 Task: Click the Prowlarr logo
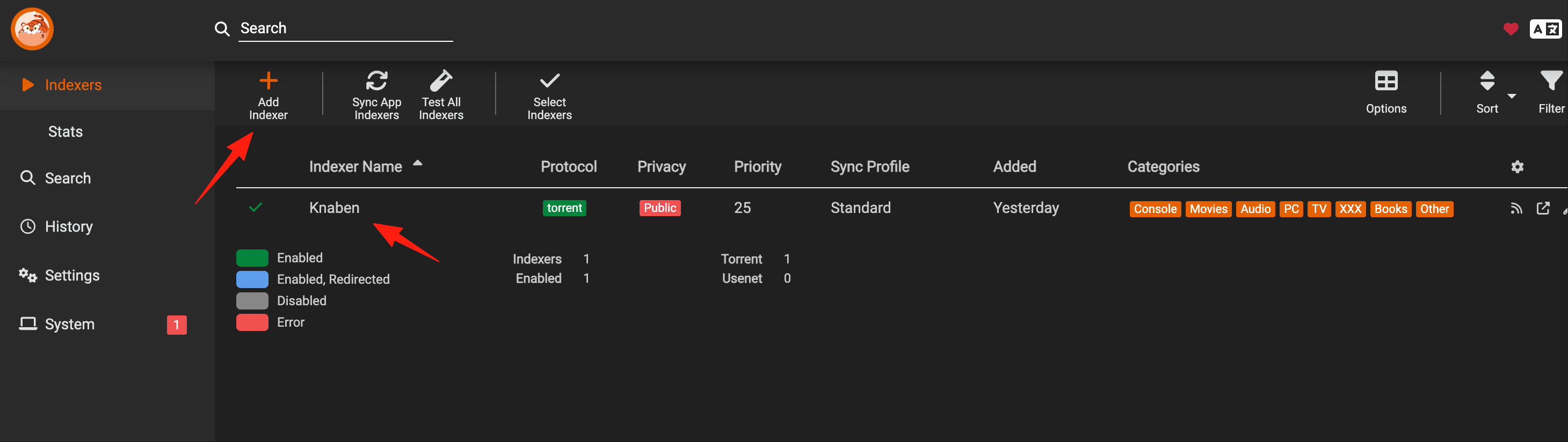click(x=32, y=29)
